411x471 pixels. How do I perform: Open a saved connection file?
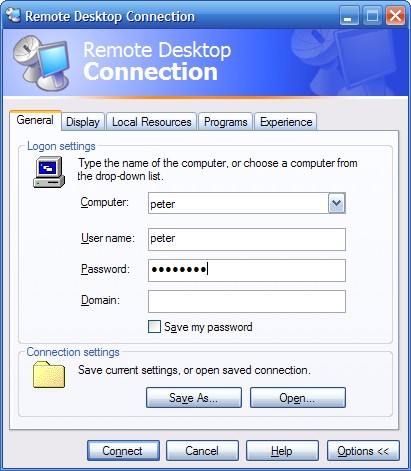click(x=298, y=397)
